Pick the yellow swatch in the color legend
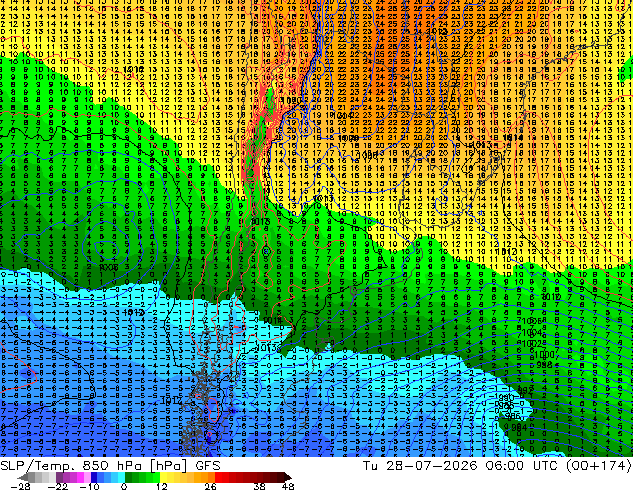 163,477
